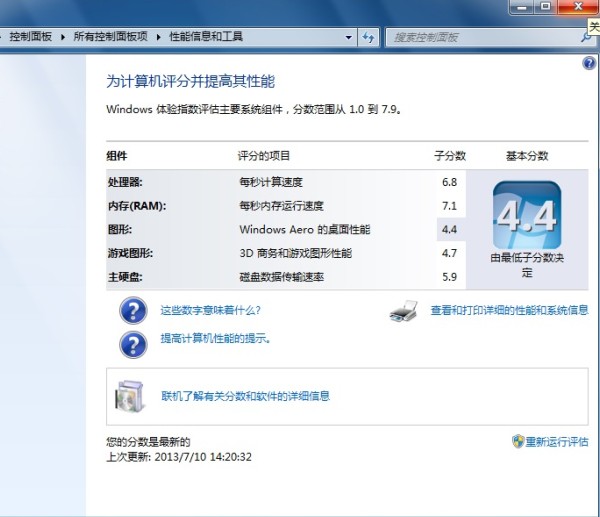Viewport: 600px width, 517px height.
Task: Click the 6.8 processor subscore
Action: 449,182
